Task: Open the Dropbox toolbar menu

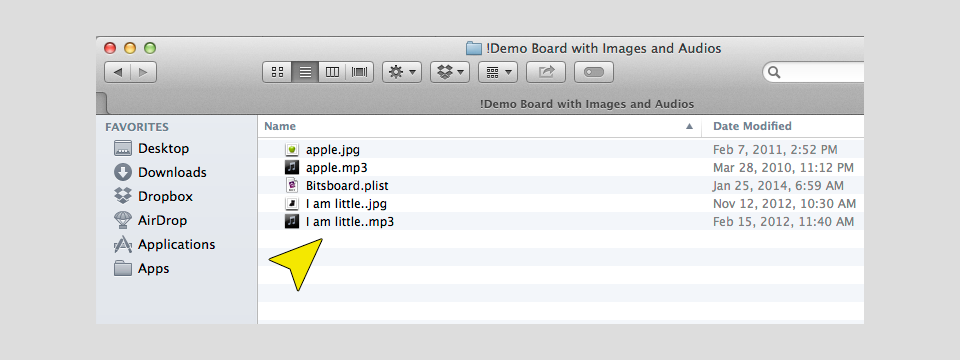Action: tap(450, 72)
